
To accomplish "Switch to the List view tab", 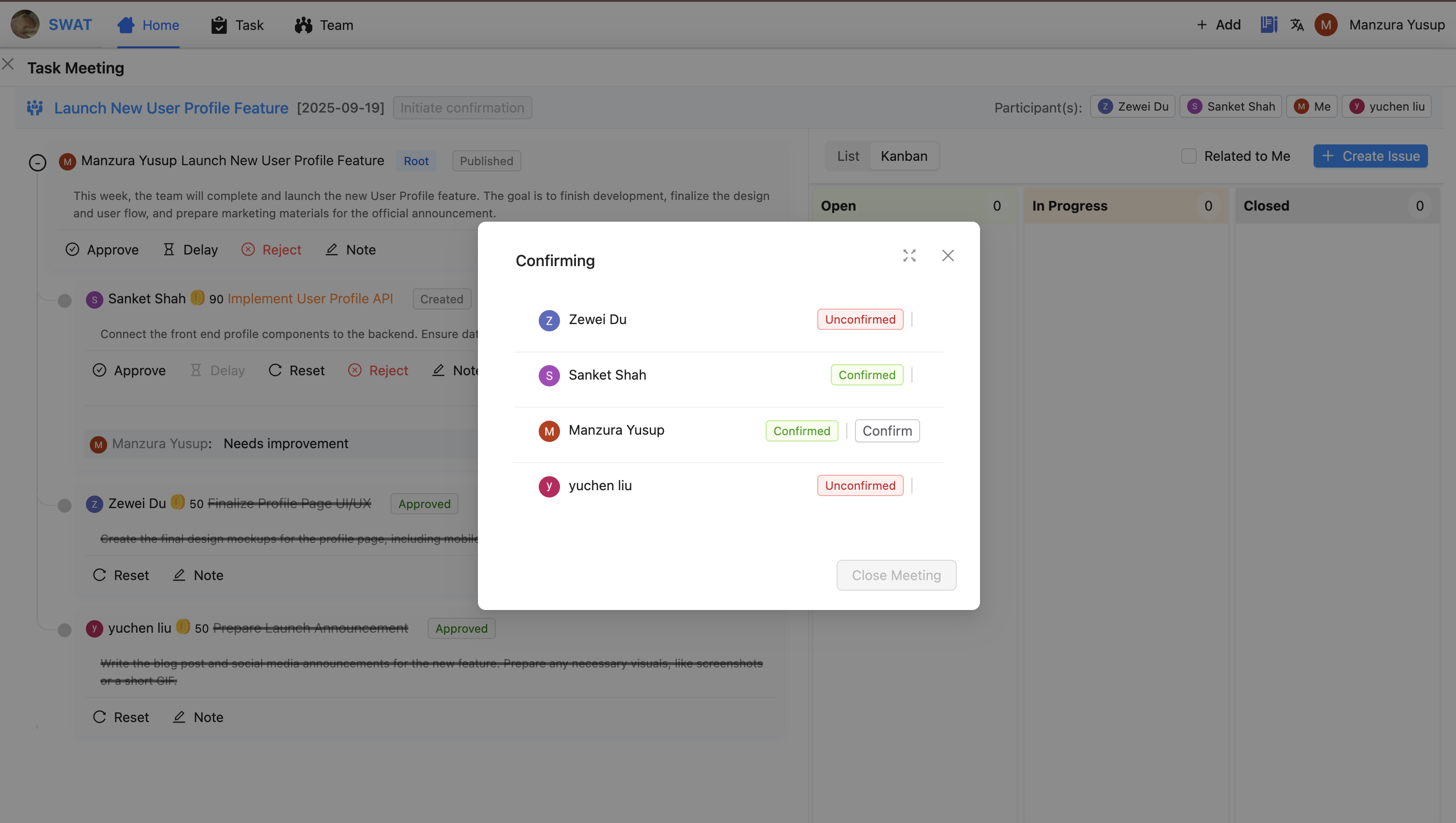I will (847, 156).
